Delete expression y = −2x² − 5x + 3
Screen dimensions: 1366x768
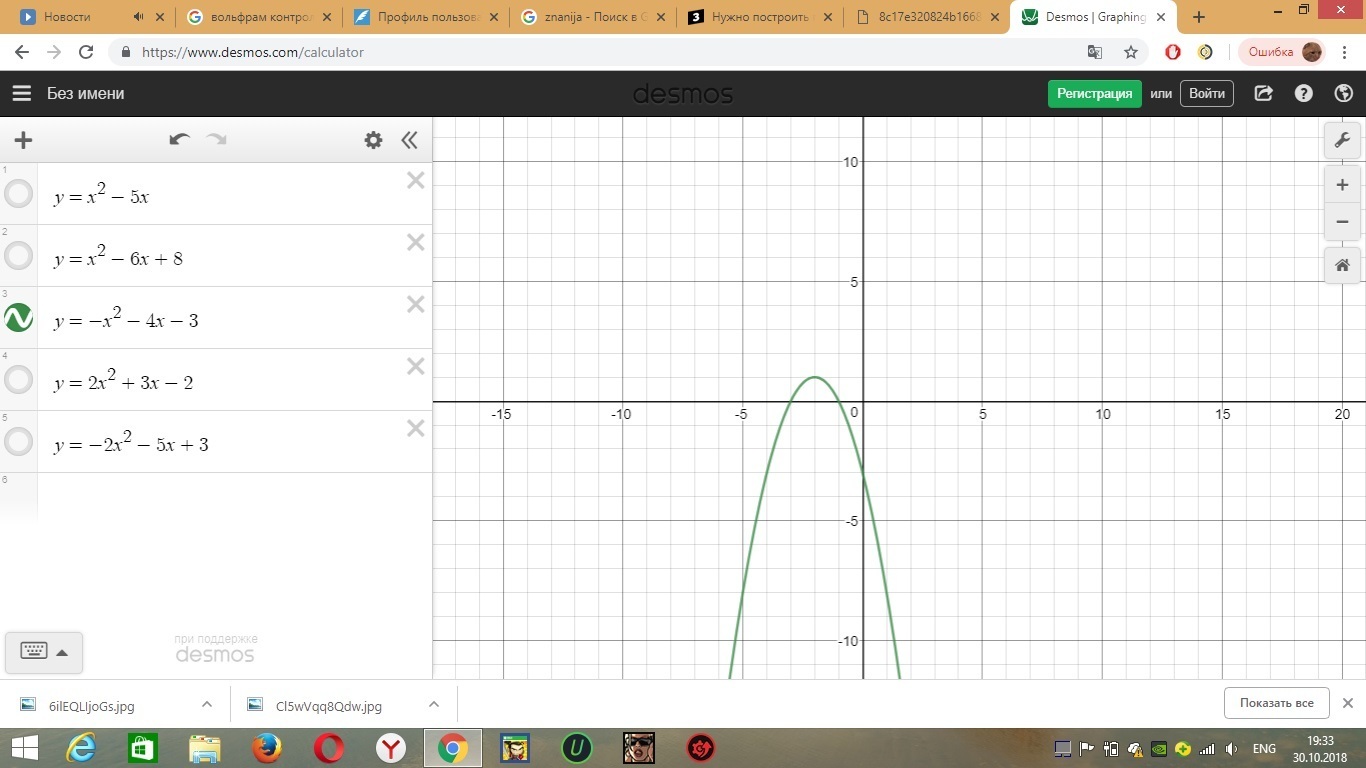[x=416, y=428]
